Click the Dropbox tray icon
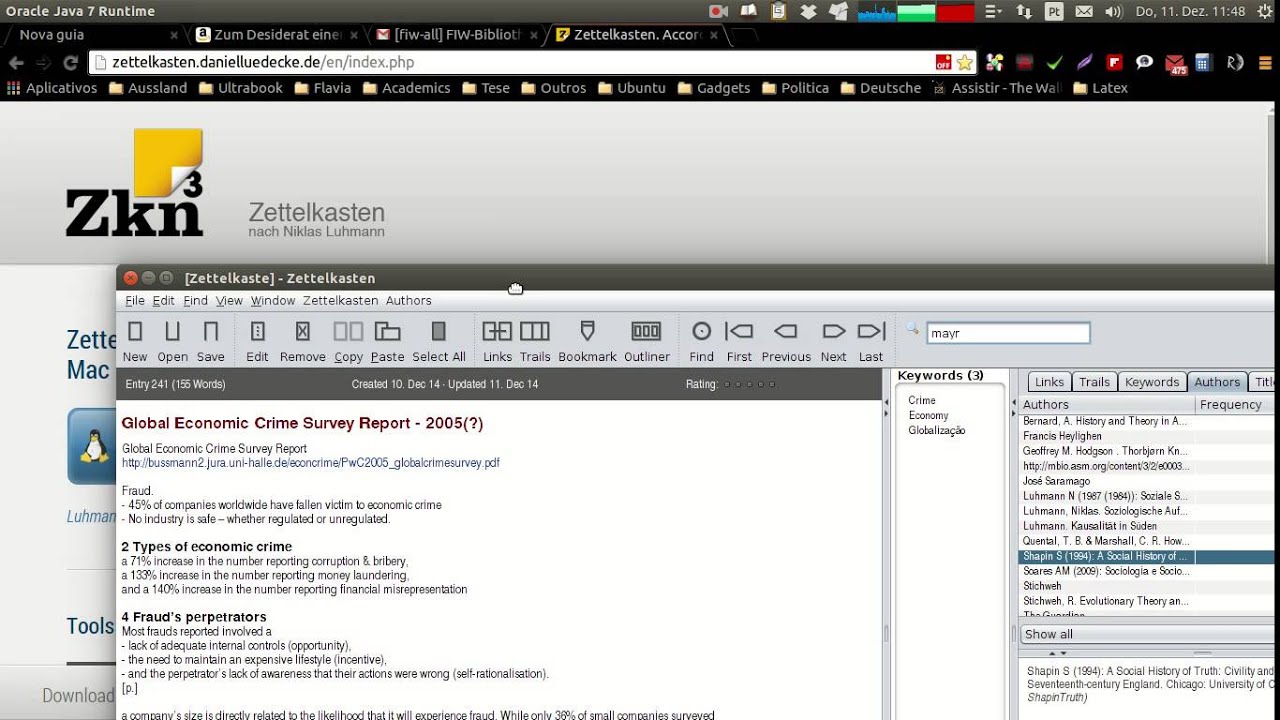The image size is (1280, 720). pyautogui.click(x=808, y=11)
